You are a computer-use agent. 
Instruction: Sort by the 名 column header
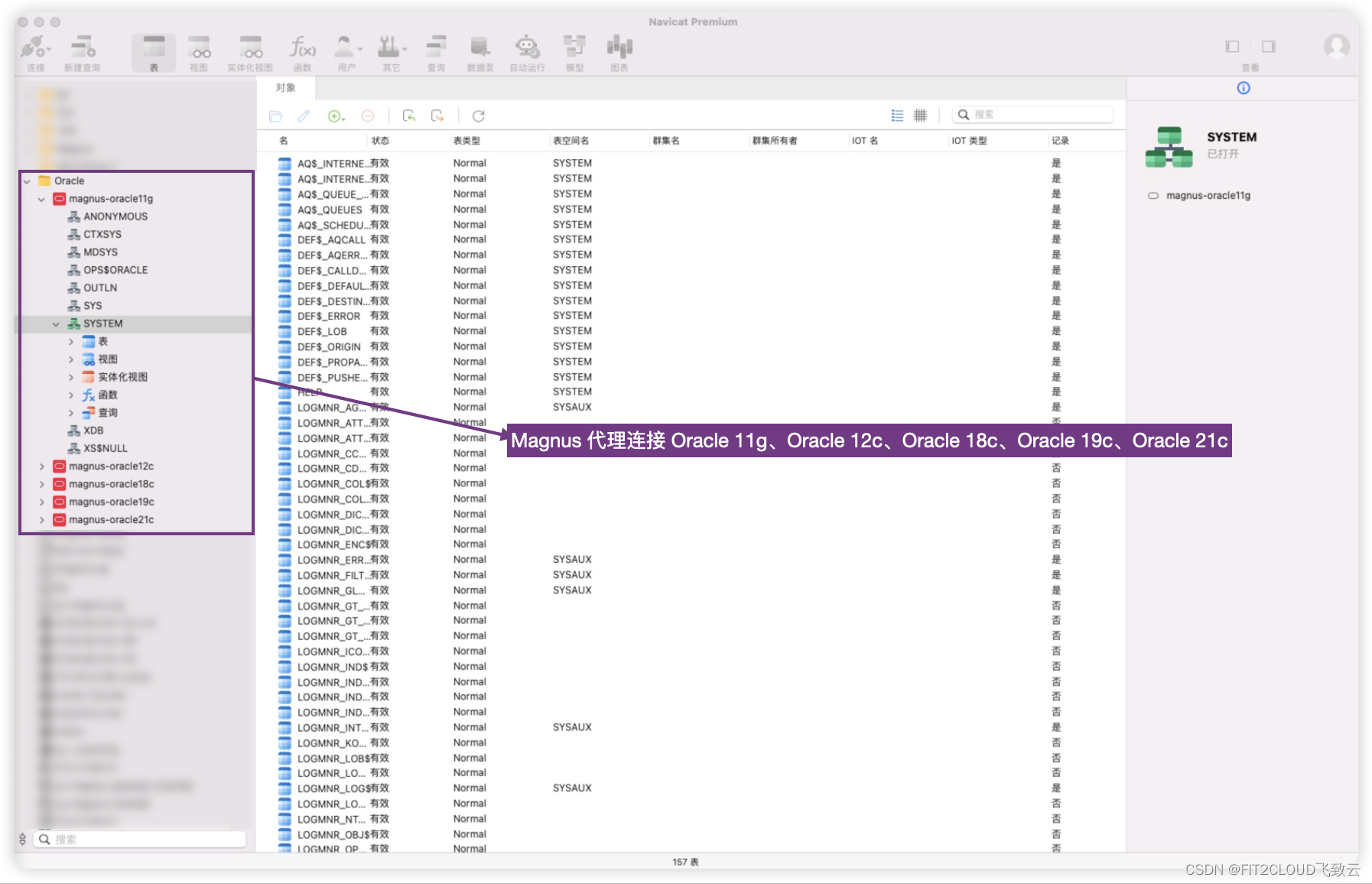coord(284,141)
